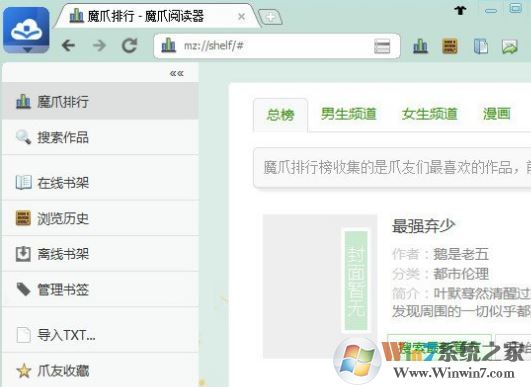Open 搜索作品 in sidebar
This screenshot has width=531, height=387.
pyautogui.click(x=100, y=137)
